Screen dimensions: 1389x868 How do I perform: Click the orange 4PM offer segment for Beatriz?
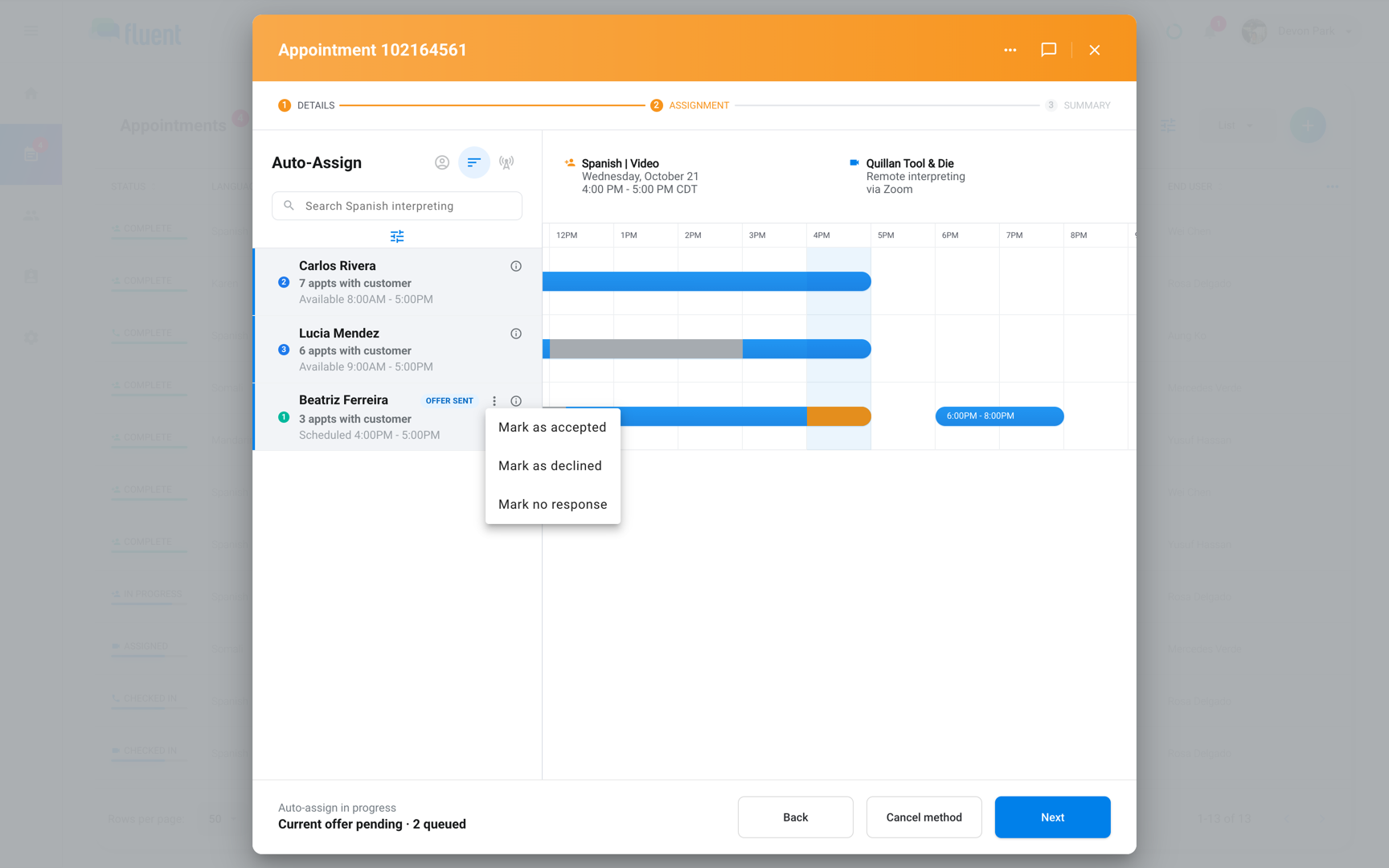pyautogui.click(x=838, y=416)
